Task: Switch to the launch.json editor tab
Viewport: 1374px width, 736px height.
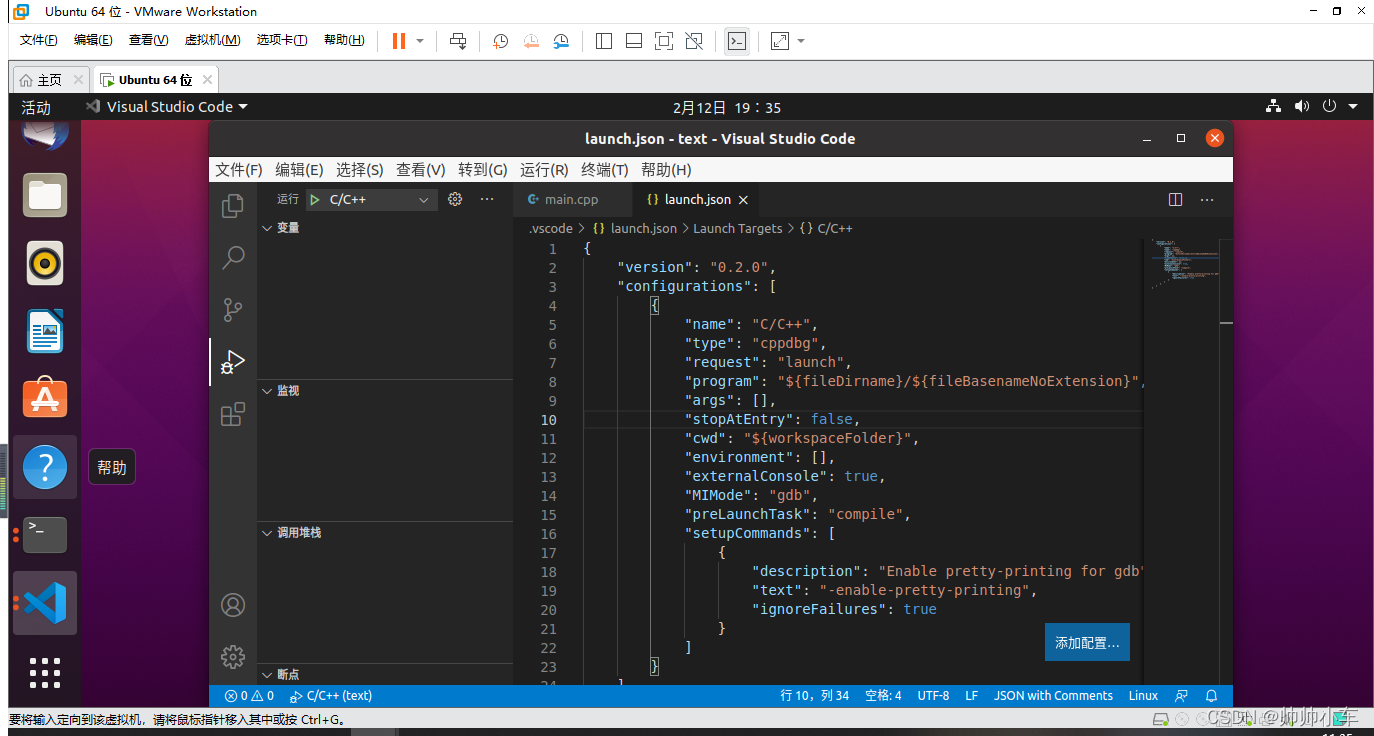Action: point(696,199)
